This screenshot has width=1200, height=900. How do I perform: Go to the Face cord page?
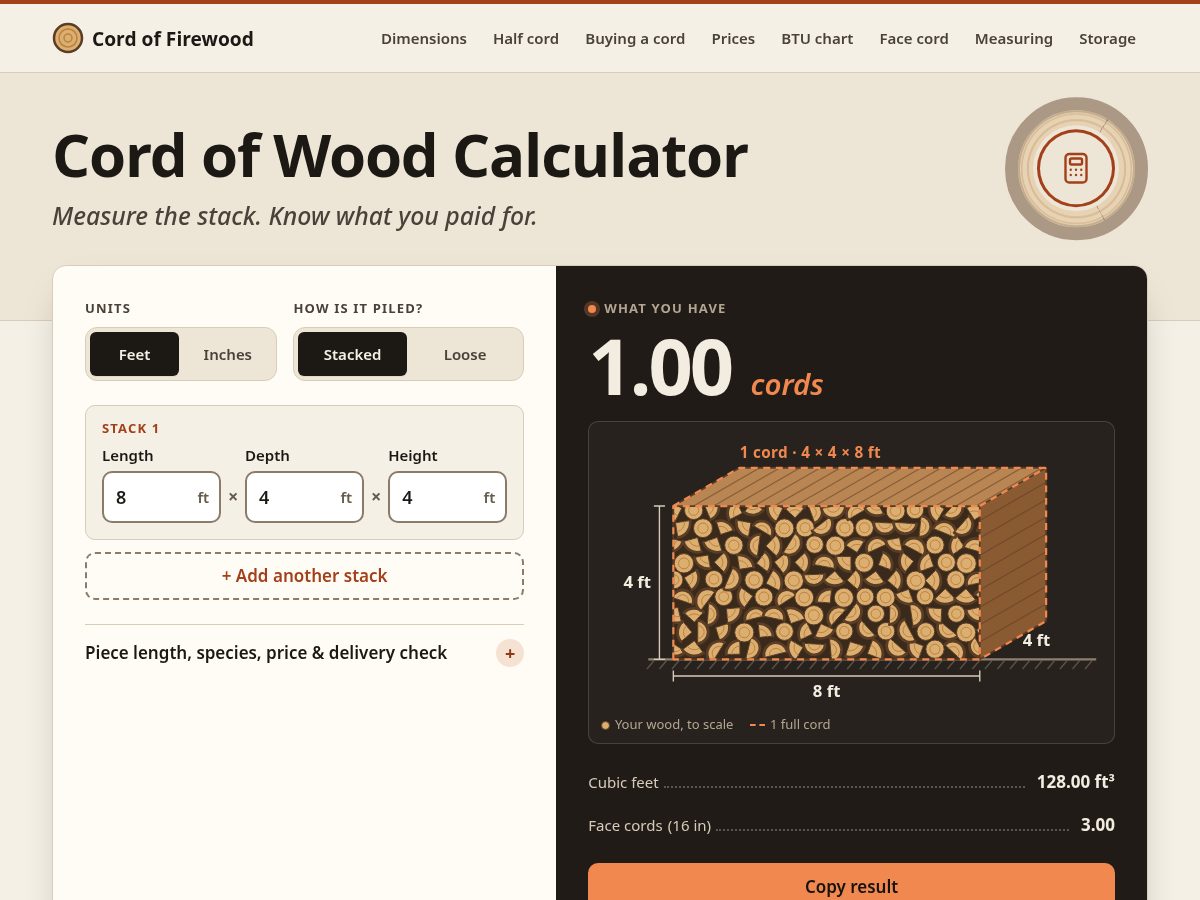click(914, 38)
